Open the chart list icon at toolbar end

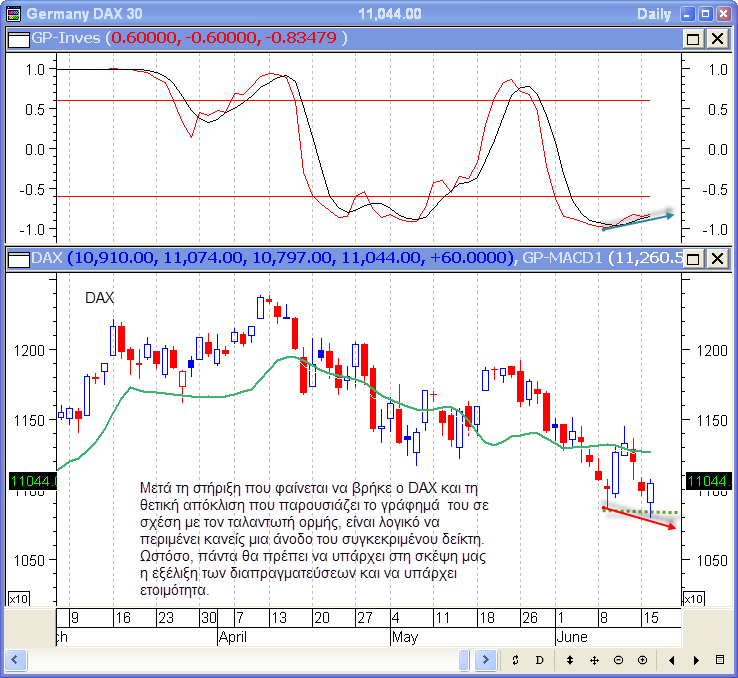coord(720,660)
